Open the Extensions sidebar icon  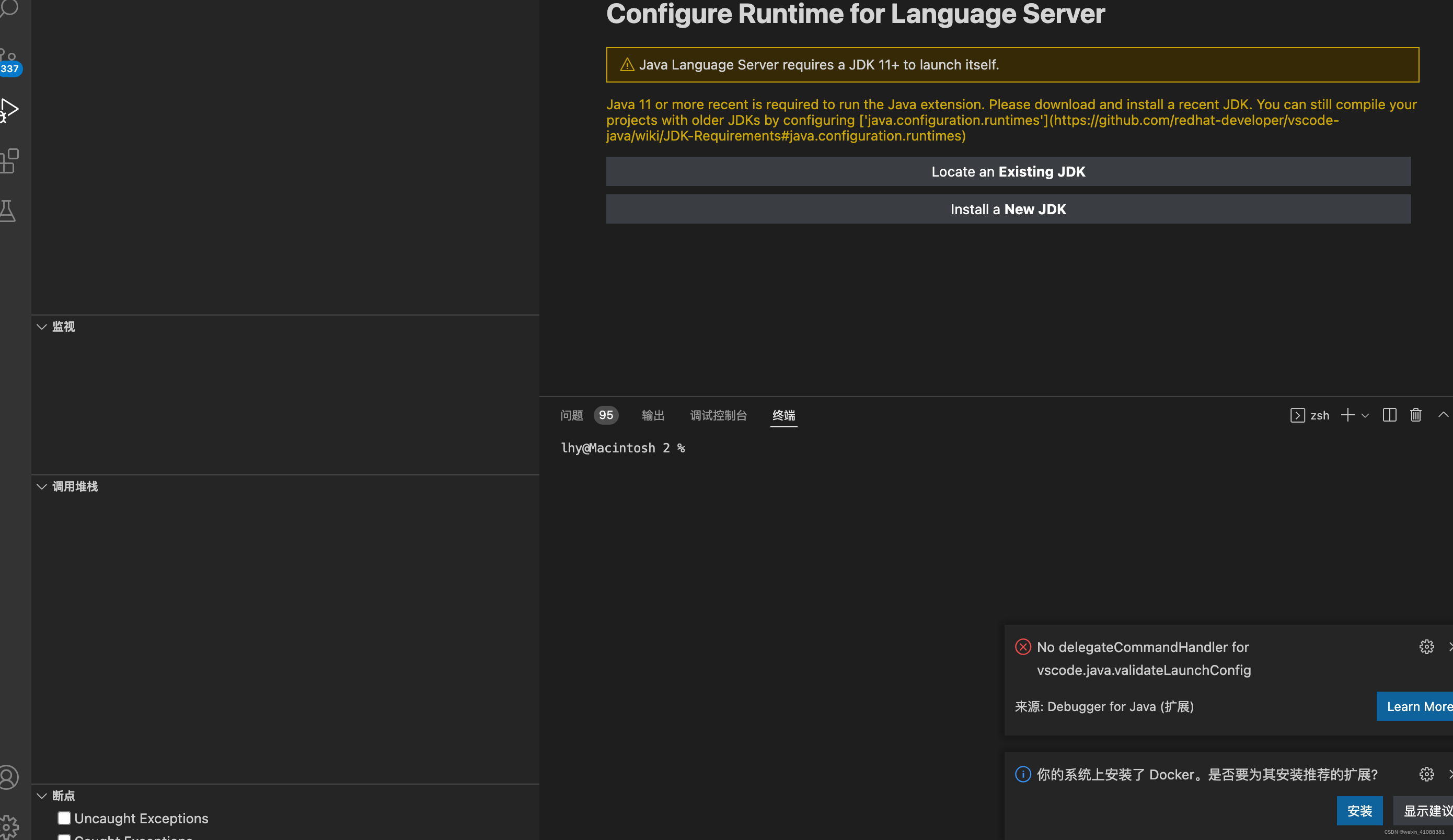click(x=9, y=161)
